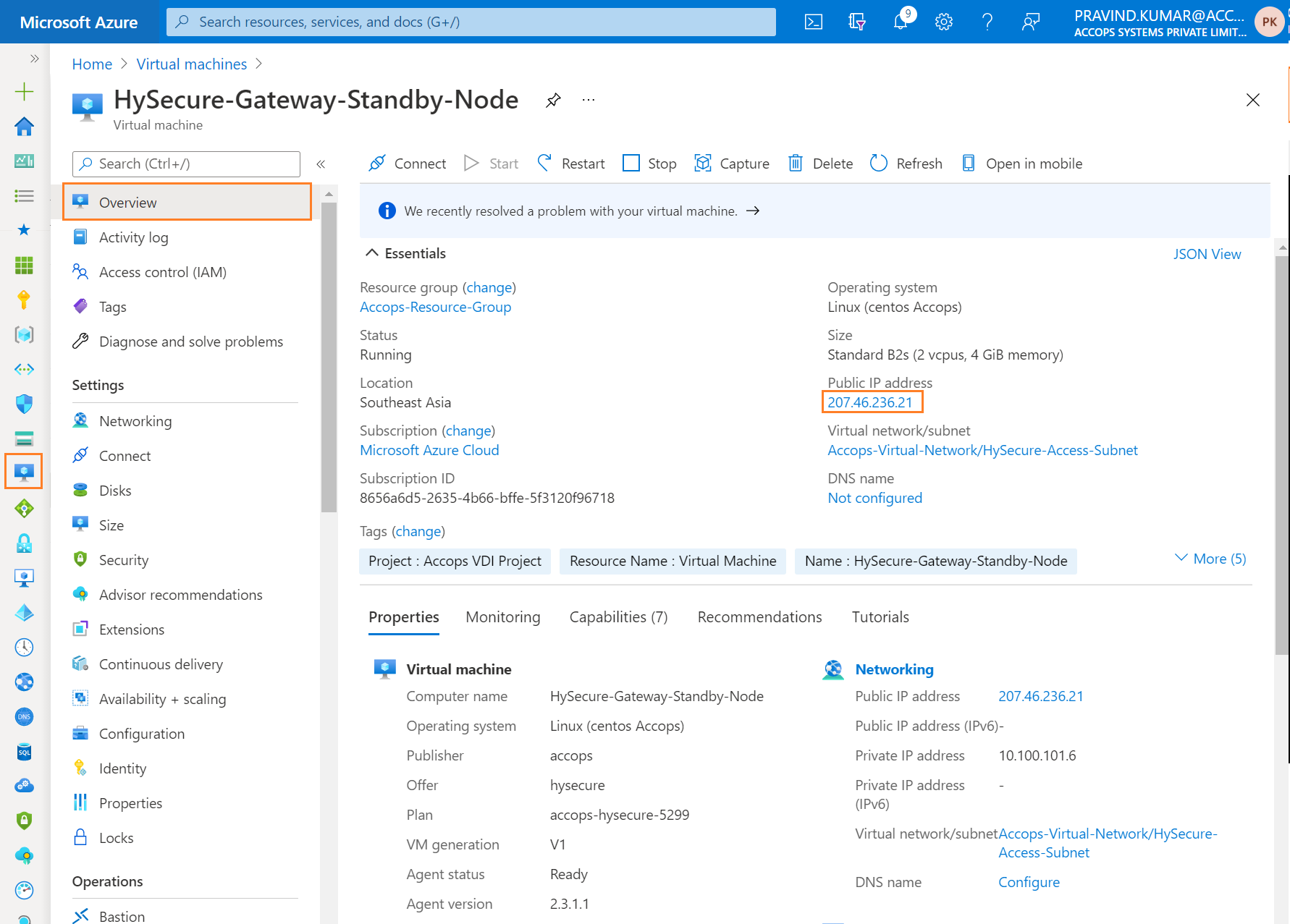Click resource menu vertical scrollbar
Viewport: 1290px width, 924px height.
329,357
